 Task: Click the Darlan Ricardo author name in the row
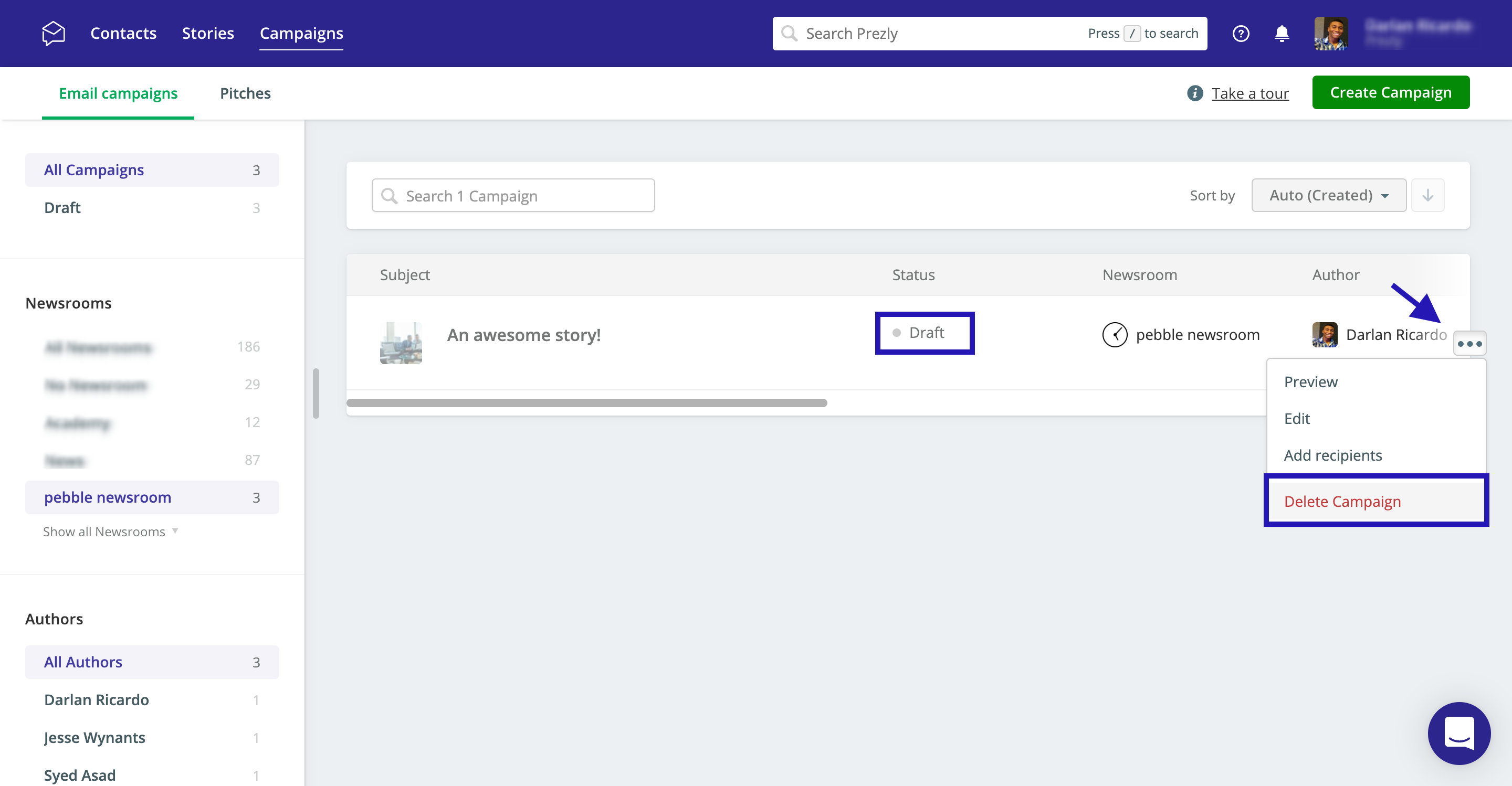pos(1396,335)
